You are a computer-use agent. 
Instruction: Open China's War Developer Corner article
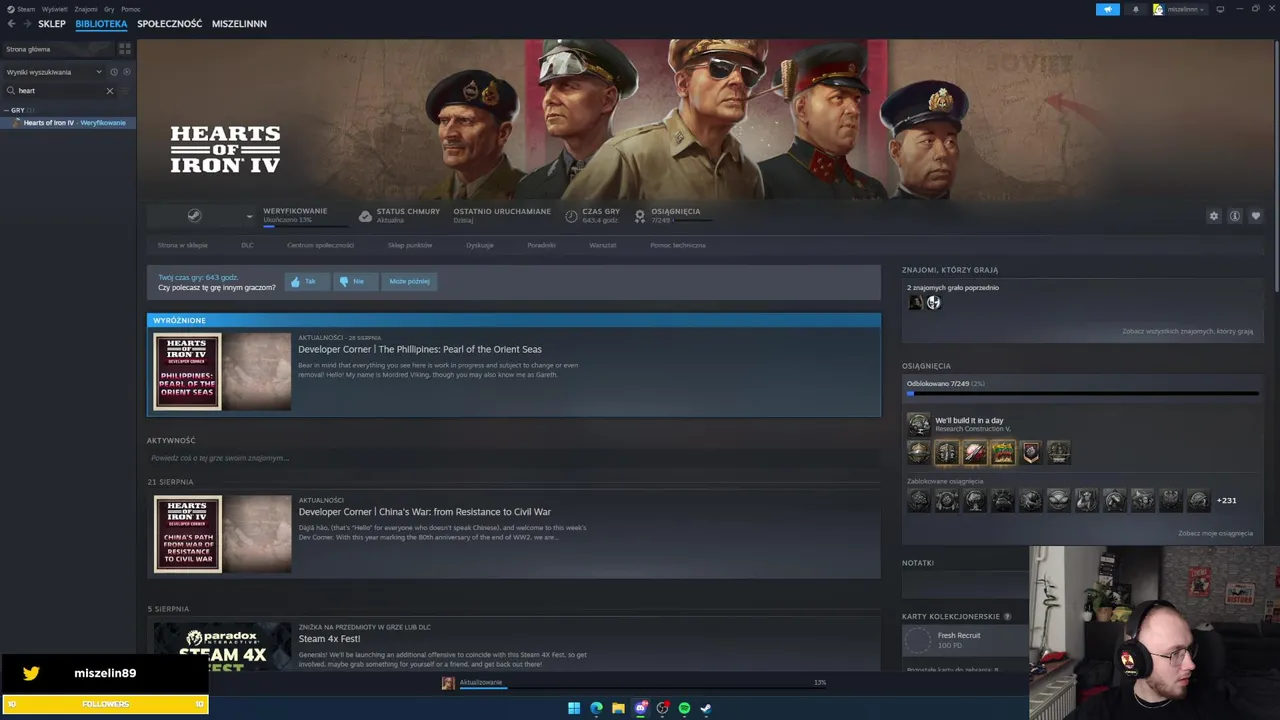425,512
